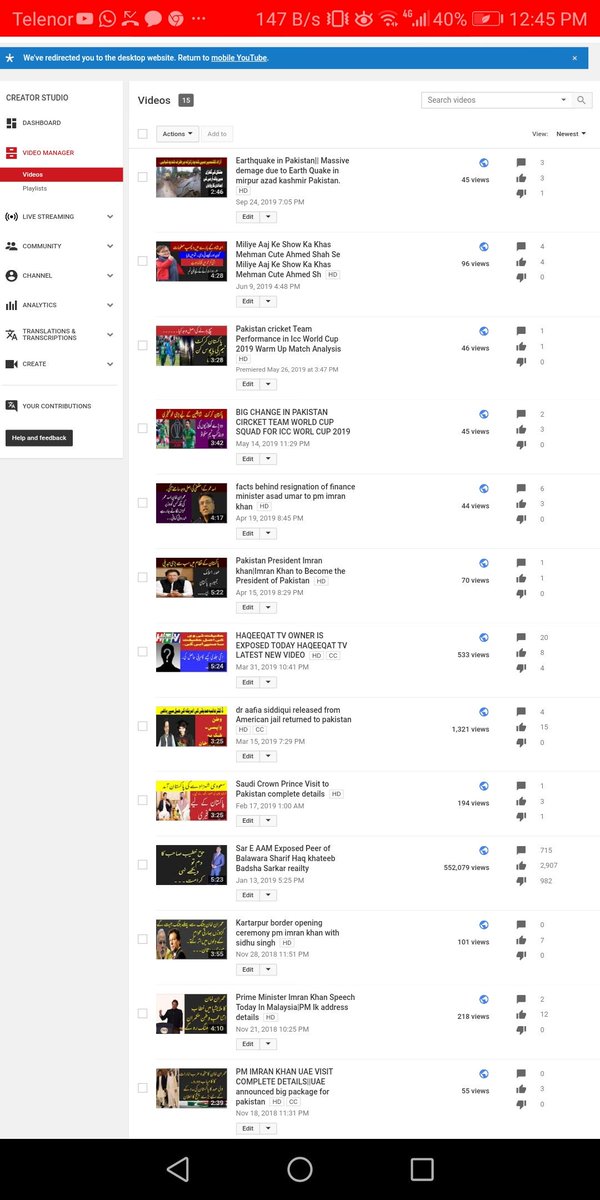Image resolution: width=600 pixels, height=1200 pixels.
Task: Click likes icon for dr aafia siddiqui video
Action: (x=521, y=727)
